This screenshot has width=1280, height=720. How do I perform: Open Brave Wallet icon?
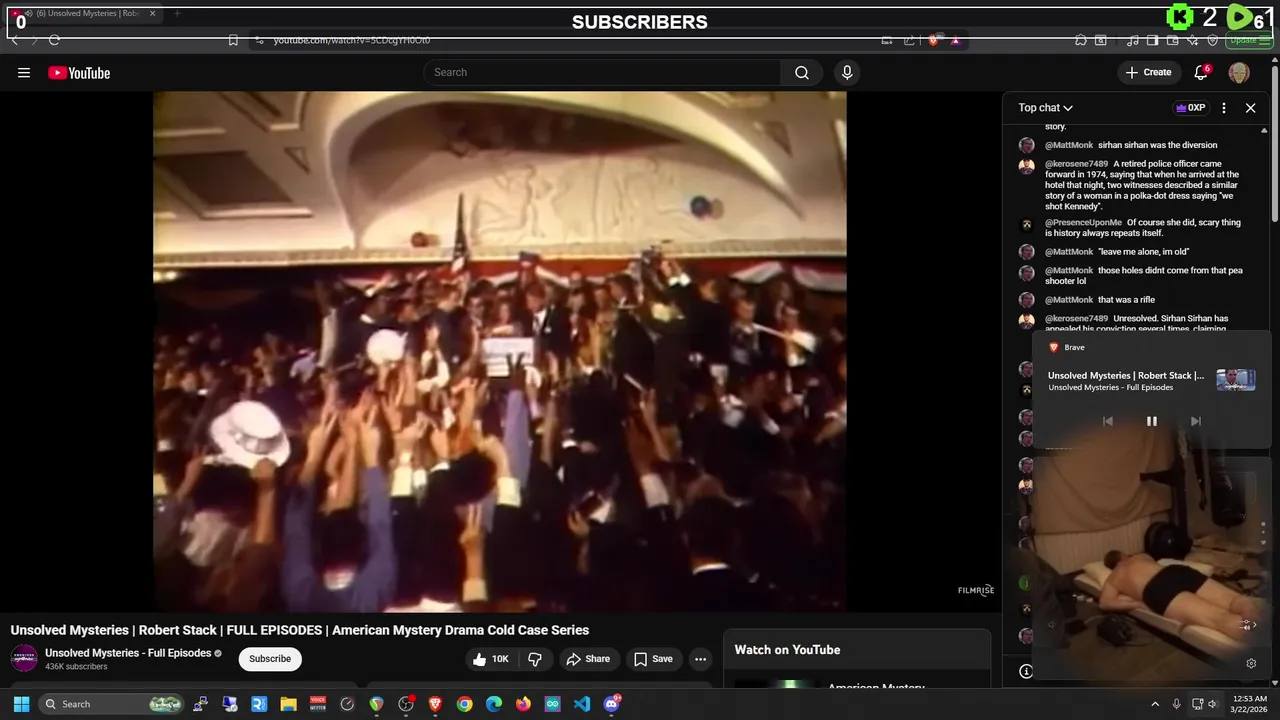1172,40
